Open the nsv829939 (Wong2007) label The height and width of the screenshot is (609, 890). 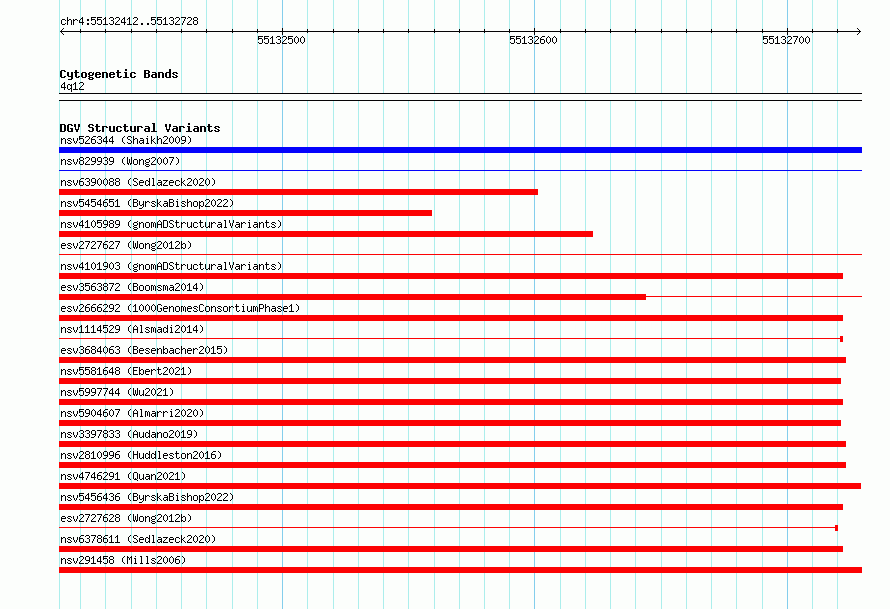[120, 161]
